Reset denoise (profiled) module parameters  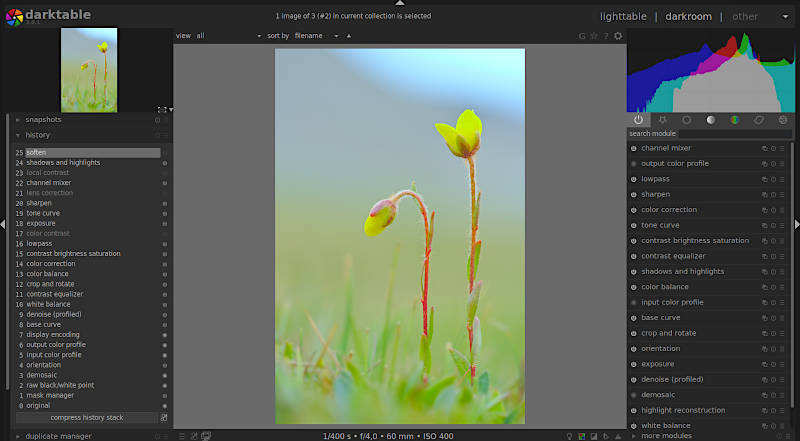[773, 380]
